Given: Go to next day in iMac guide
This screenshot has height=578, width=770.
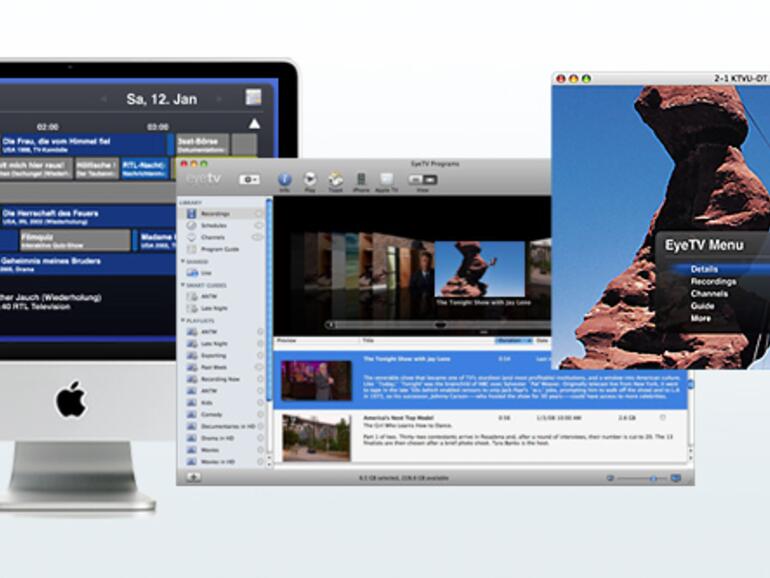Looking at the screenshot, I should point(219,99).
